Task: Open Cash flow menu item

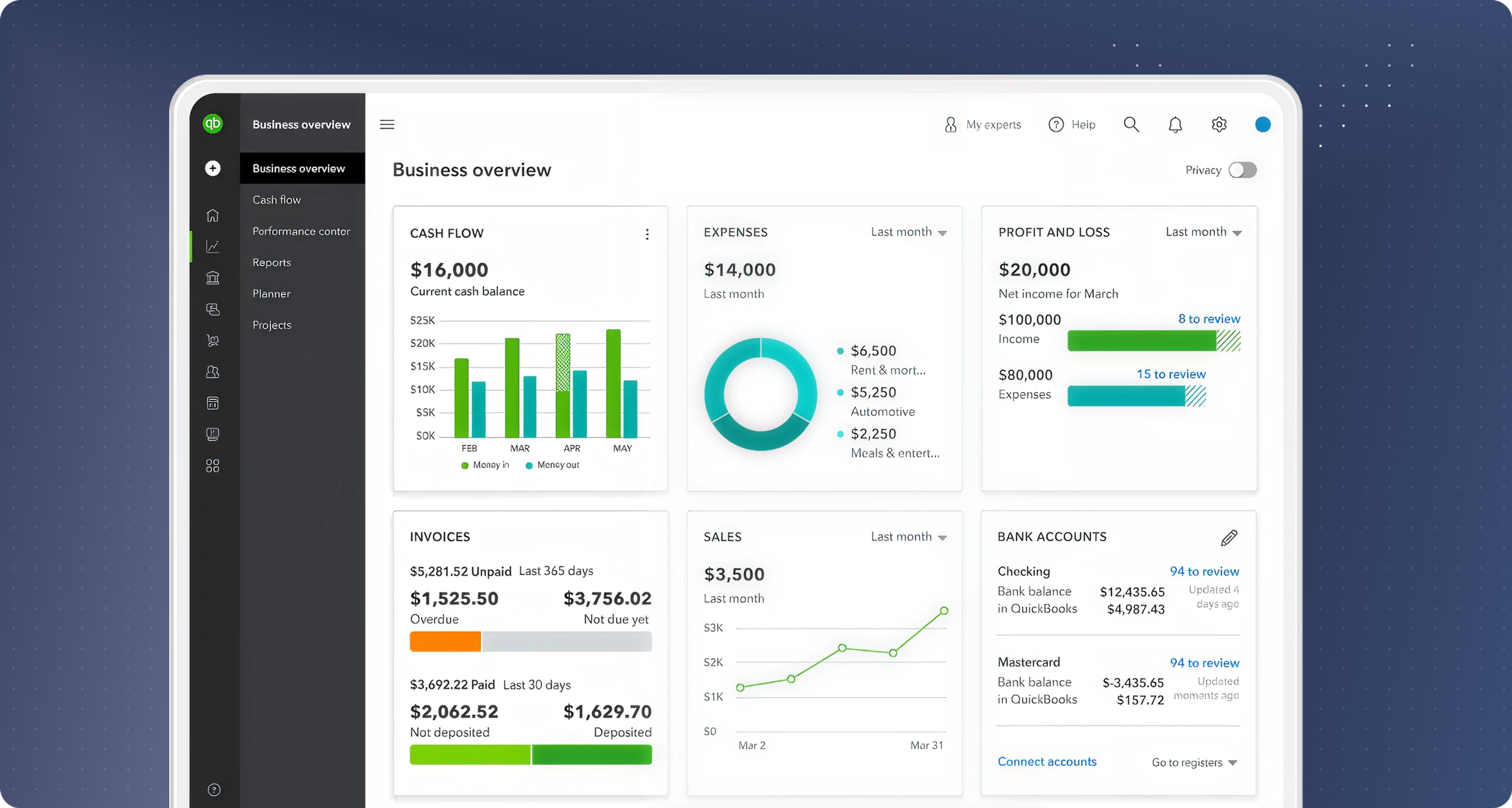Action: 276,200
